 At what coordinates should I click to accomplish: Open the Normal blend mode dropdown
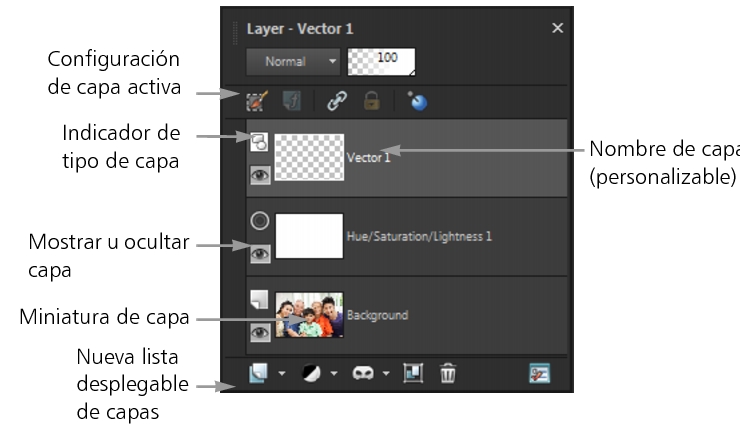coord(293,62)
